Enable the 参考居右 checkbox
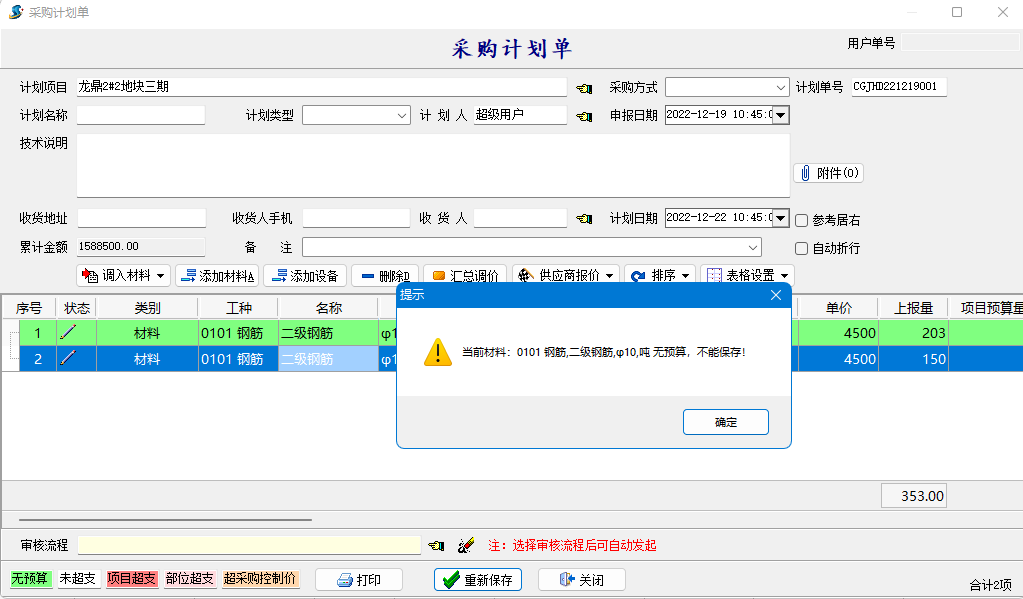1023x599 pixels. (x=801, y=220)
